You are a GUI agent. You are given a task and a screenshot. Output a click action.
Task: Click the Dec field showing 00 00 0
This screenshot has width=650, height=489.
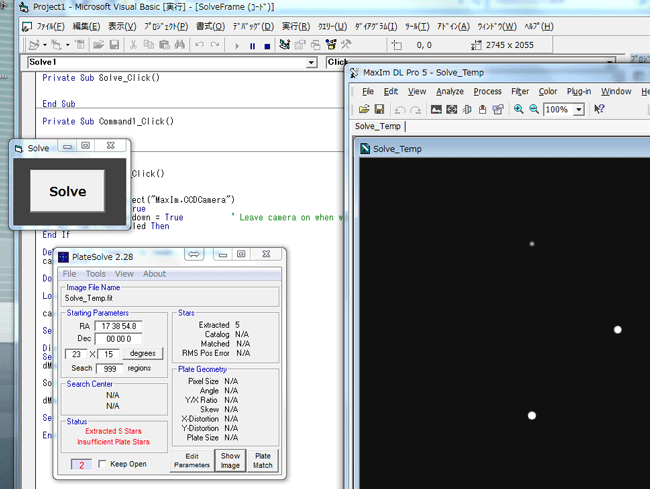click(x=119, y=339)
